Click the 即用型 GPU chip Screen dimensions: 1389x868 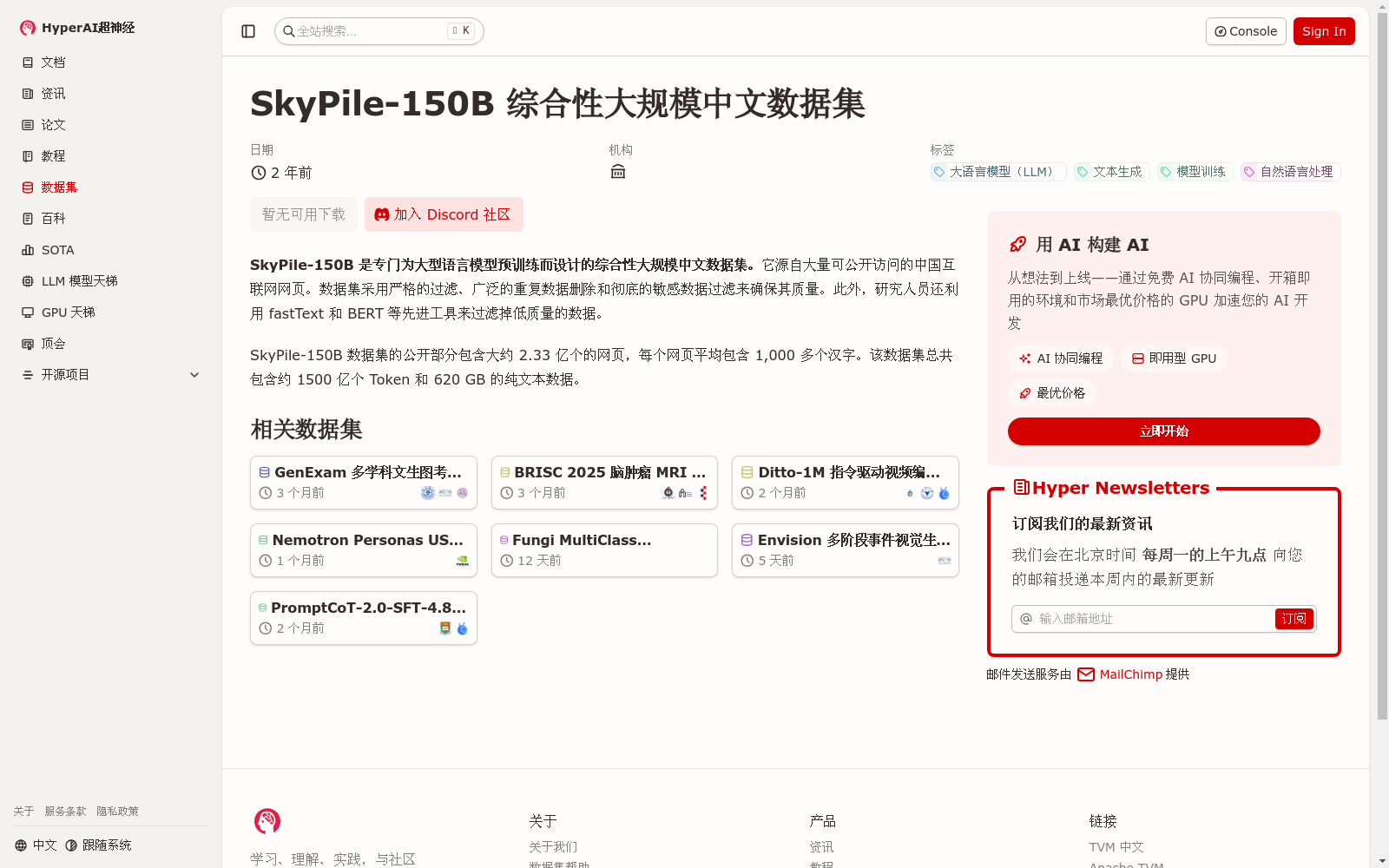(1174, 358)
